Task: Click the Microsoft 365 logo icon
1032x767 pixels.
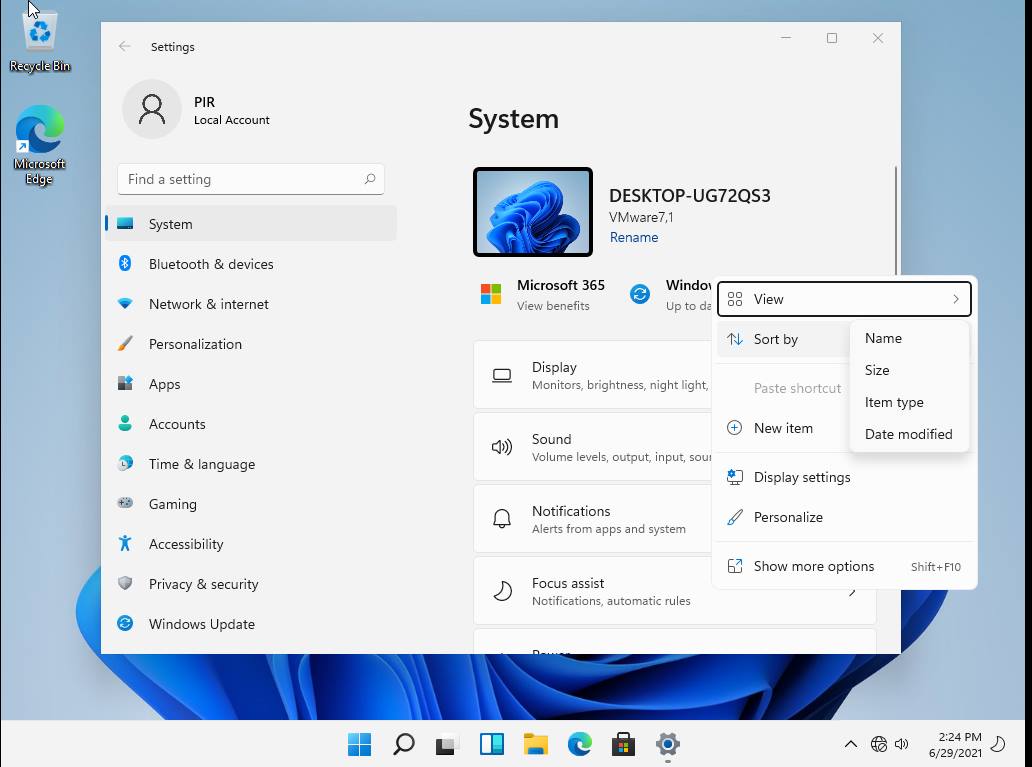Action: tap(491, 294)
